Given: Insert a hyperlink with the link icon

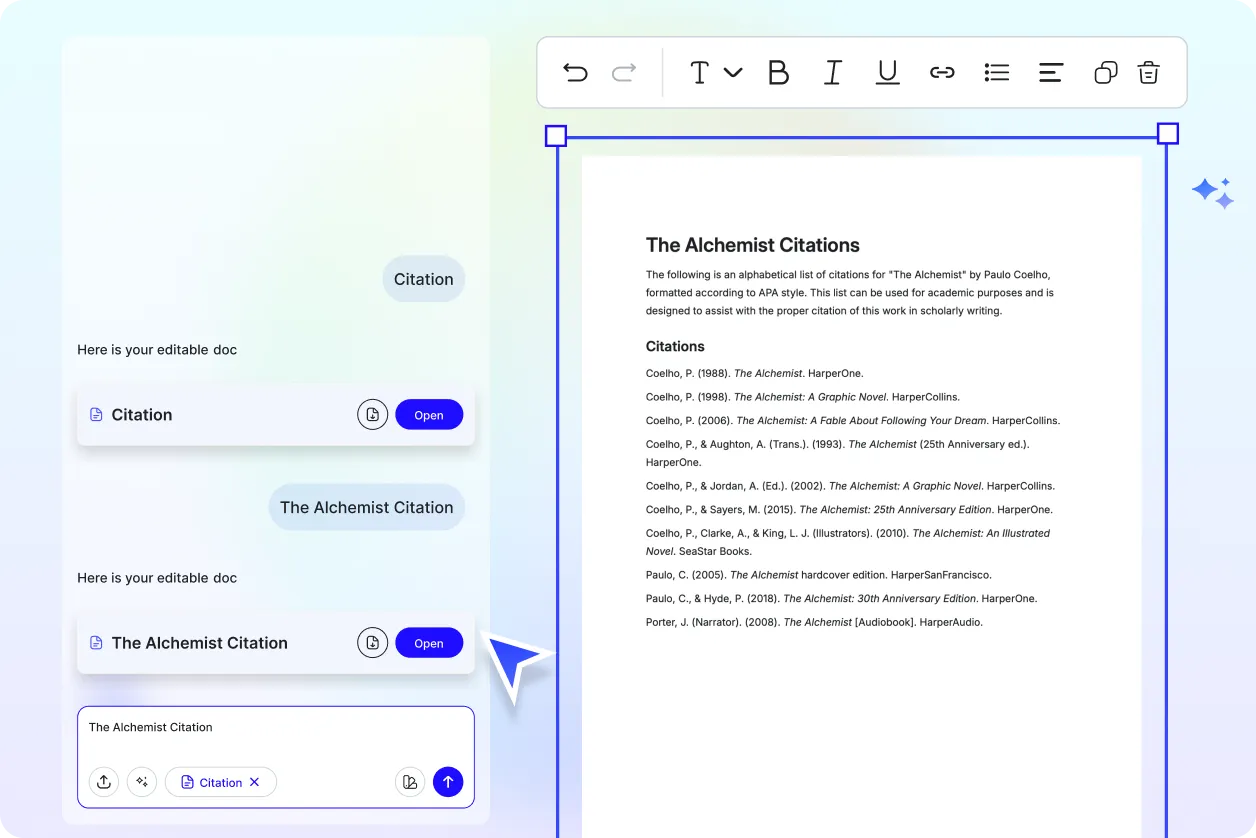Looking at the screenshot, I should (942, 72).
